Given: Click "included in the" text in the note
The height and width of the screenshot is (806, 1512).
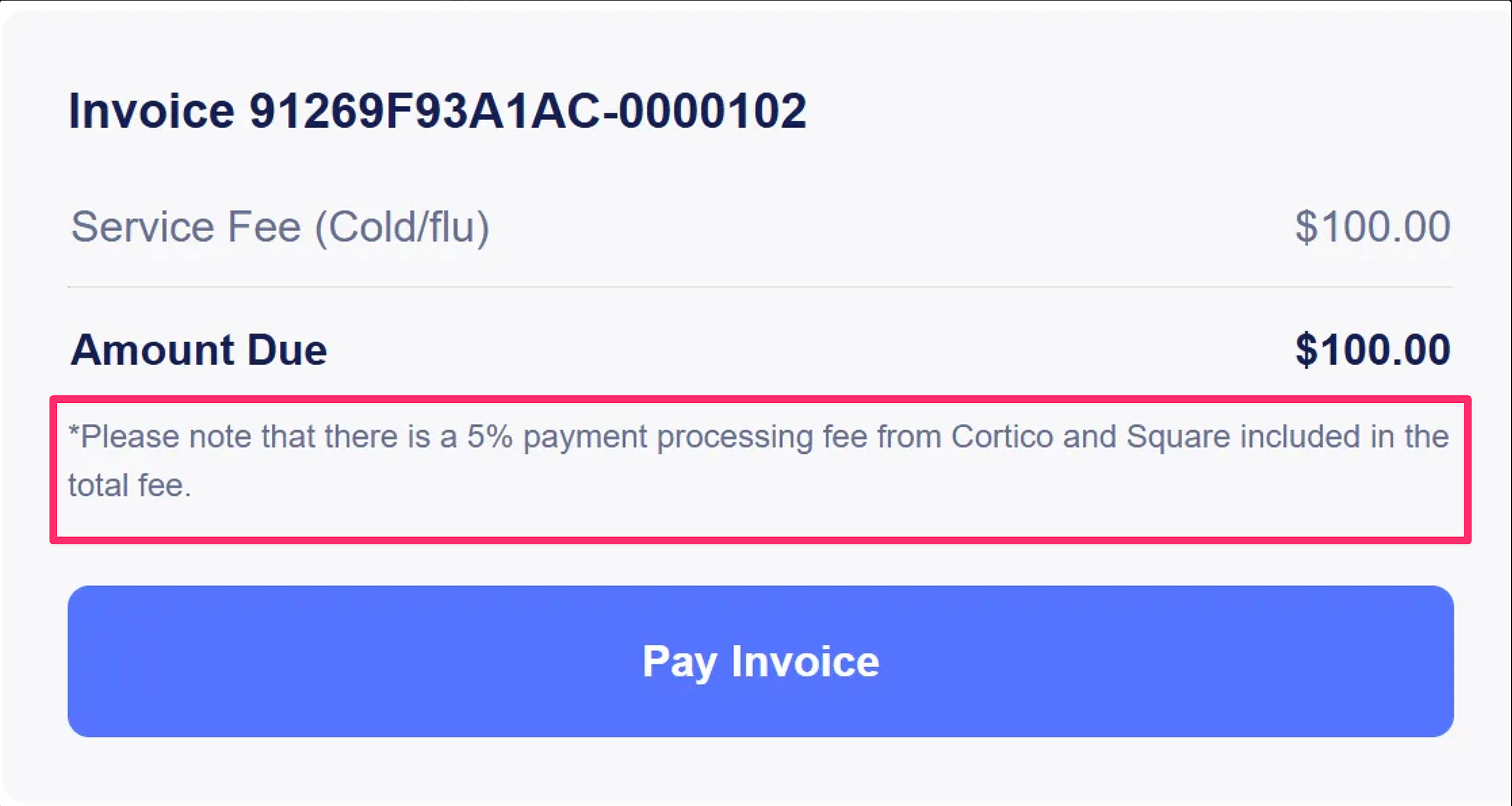Looking at the screenshot, I should (x=1344, y=437).
